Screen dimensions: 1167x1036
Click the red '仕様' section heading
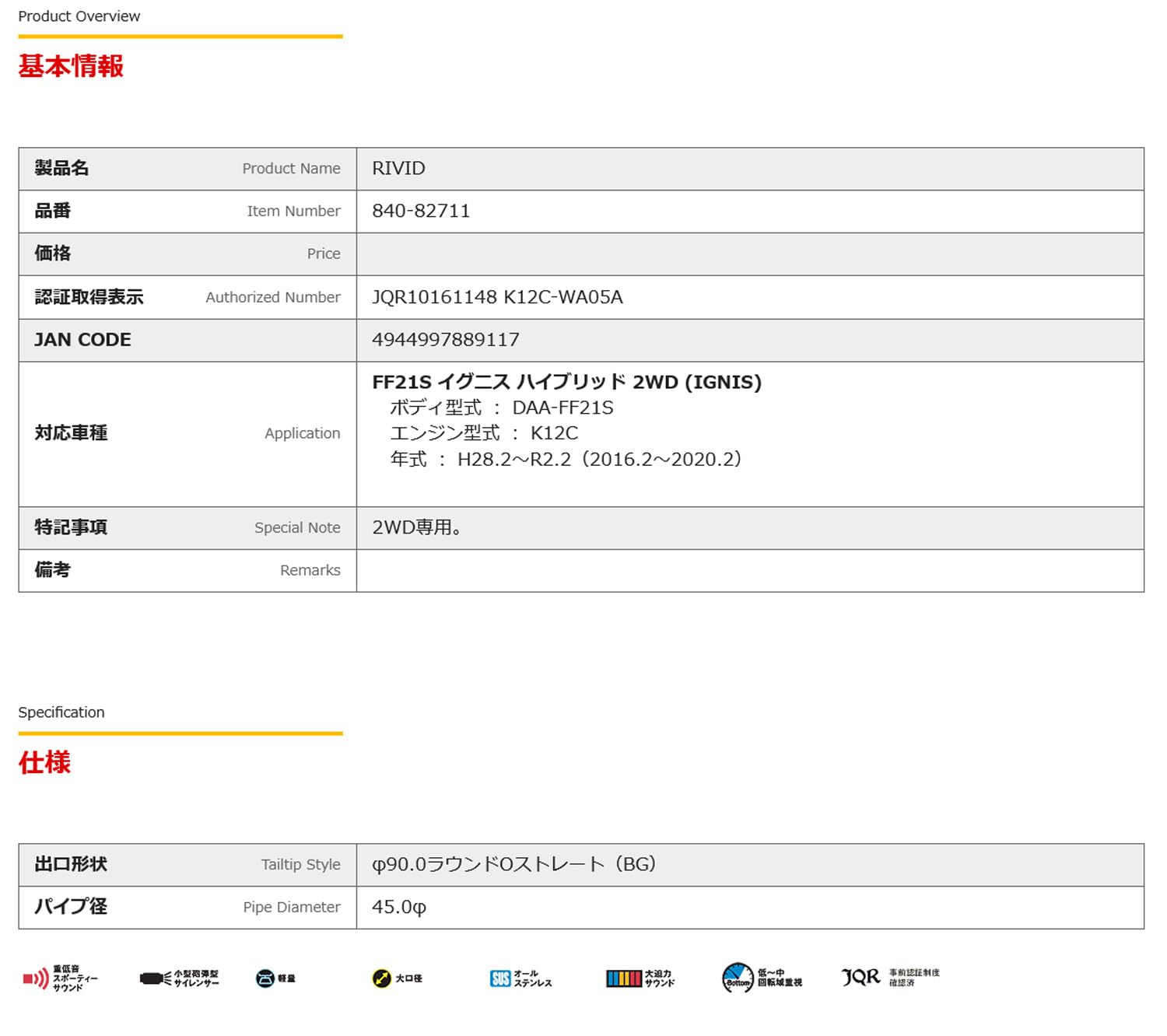[44, 762]
